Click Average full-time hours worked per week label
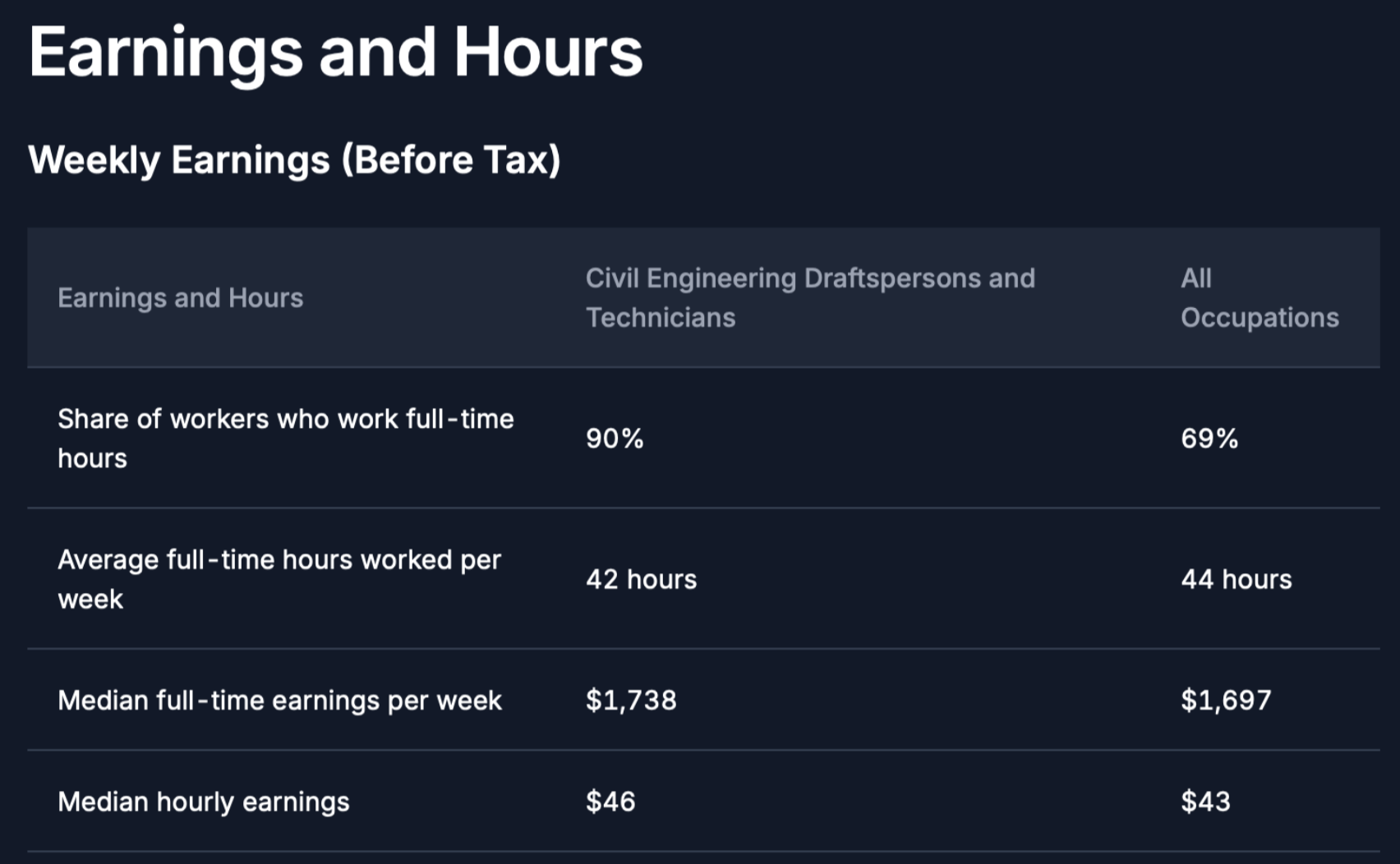 pyautogui.click(x=279, y=579)
